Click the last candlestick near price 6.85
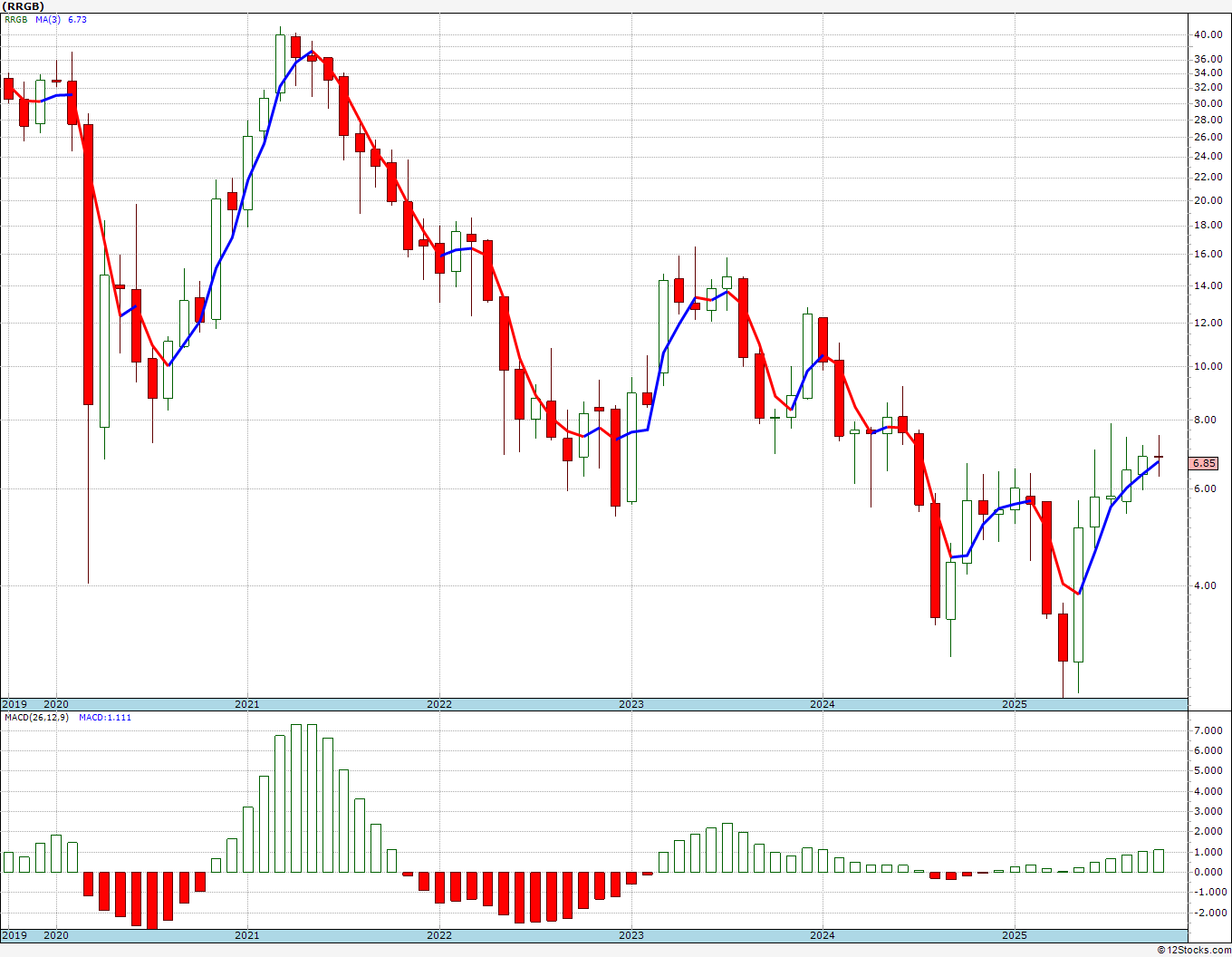Viewport: 1232px width, 957px height. tap(1159, 457)
